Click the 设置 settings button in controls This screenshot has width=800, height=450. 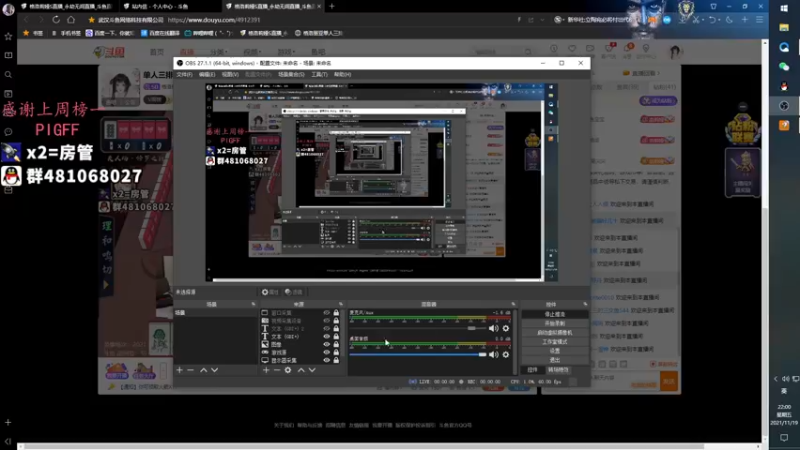[553, 350]
